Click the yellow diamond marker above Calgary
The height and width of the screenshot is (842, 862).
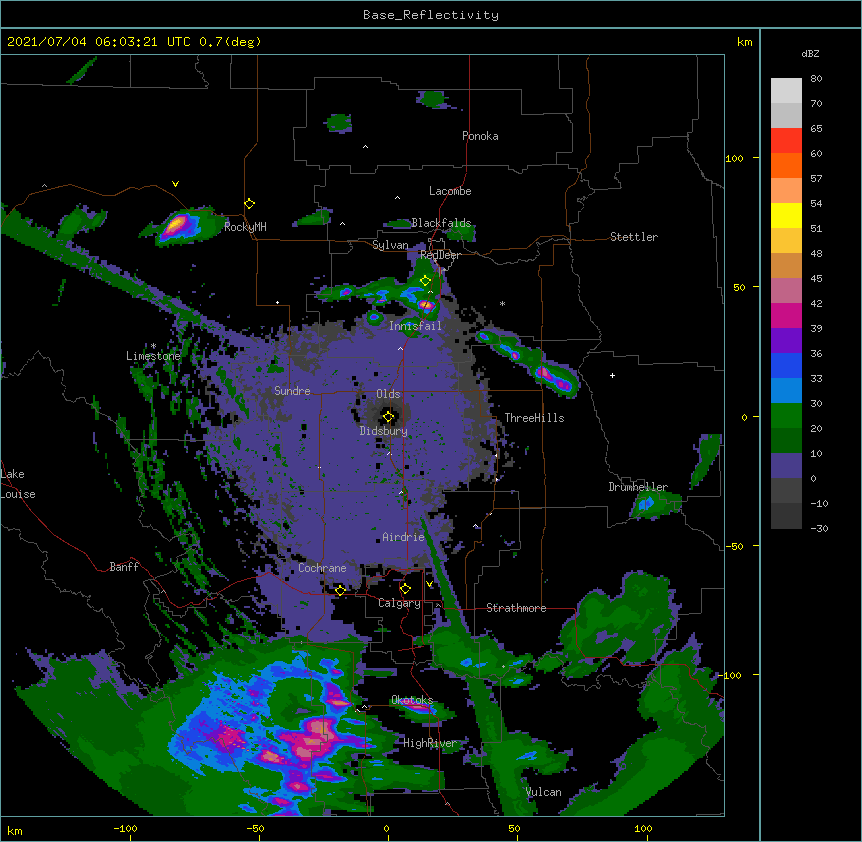405,589
